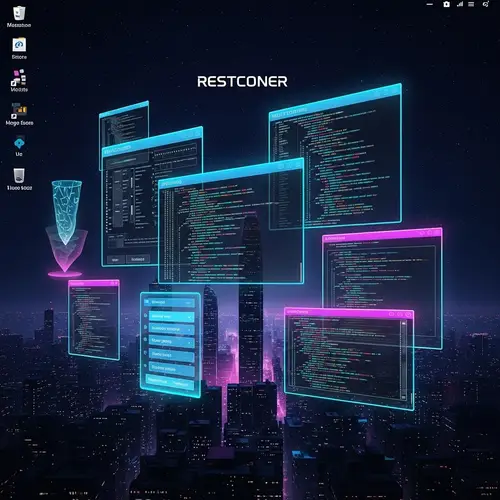Screen dimensions: 500x500
Task: Open the blue diamond desktop icon
Action: 19,143
